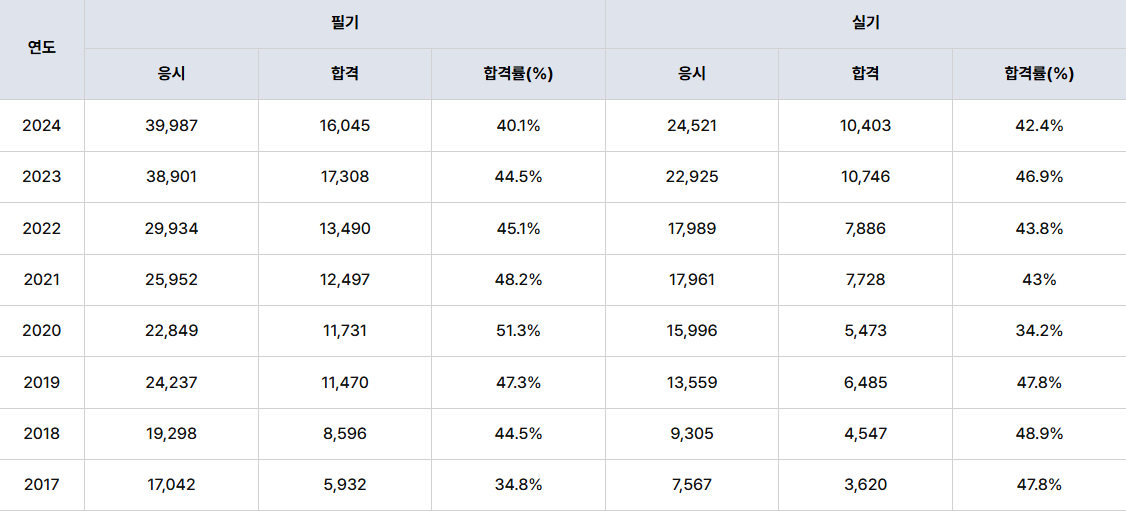Click the 필기 합격률(%) column header
Screen dimensions: 1126x511
518,74
